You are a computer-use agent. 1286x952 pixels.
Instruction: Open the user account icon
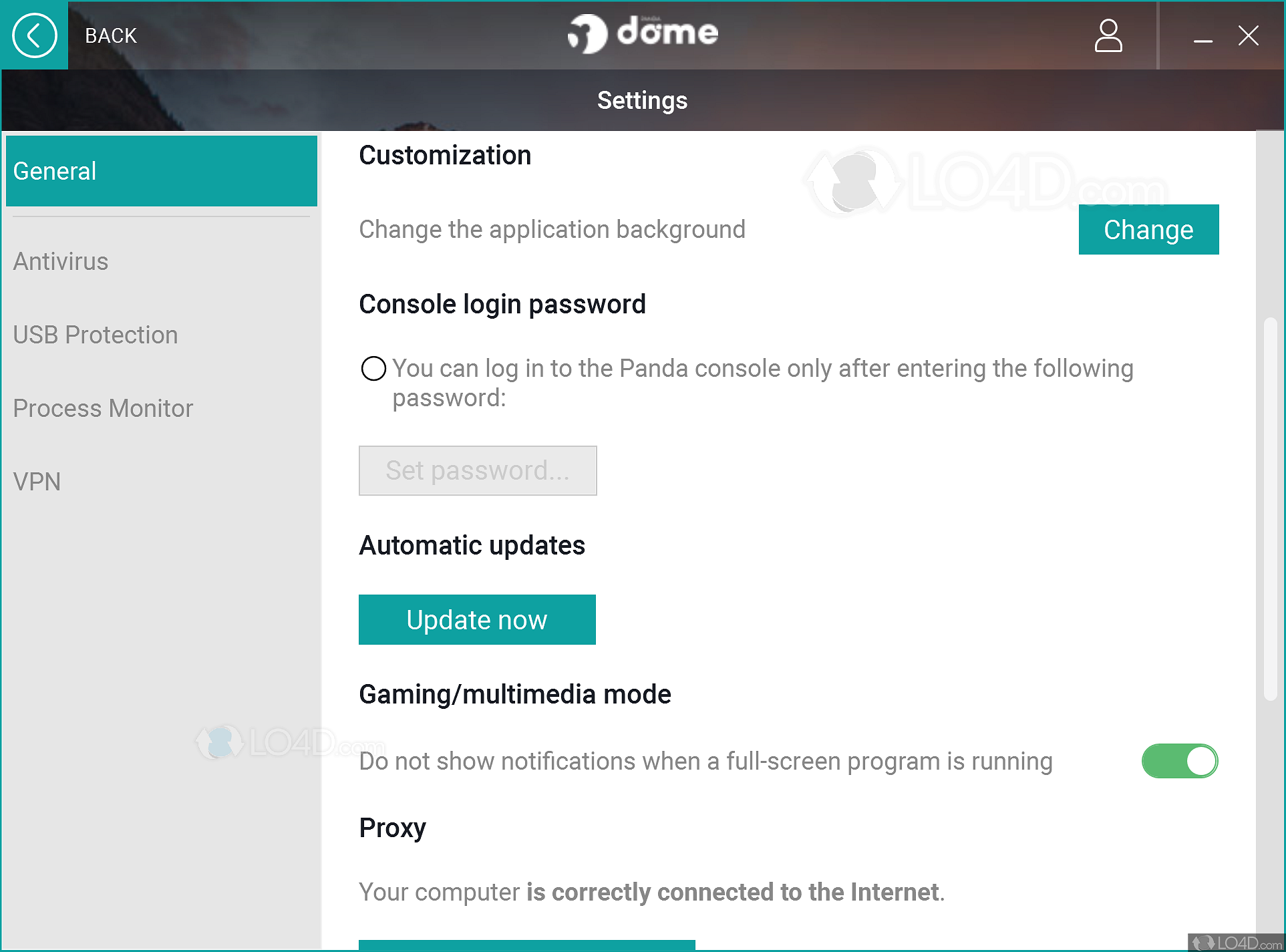(1108, 35)
